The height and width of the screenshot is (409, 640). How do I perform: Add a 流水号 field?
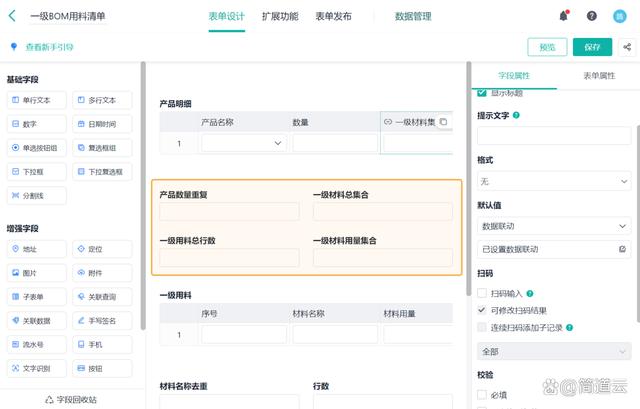point(36,345)
